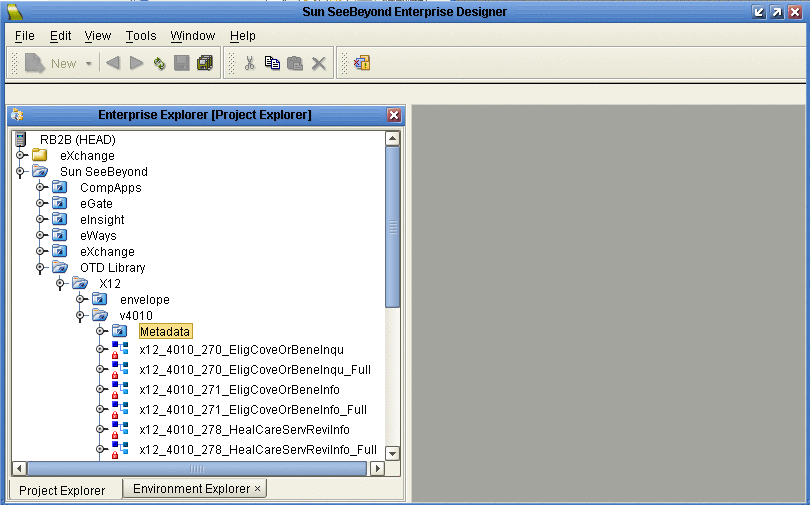Collapse the X12 folder node
Screen dimensions: 810x505
(60, 283)
